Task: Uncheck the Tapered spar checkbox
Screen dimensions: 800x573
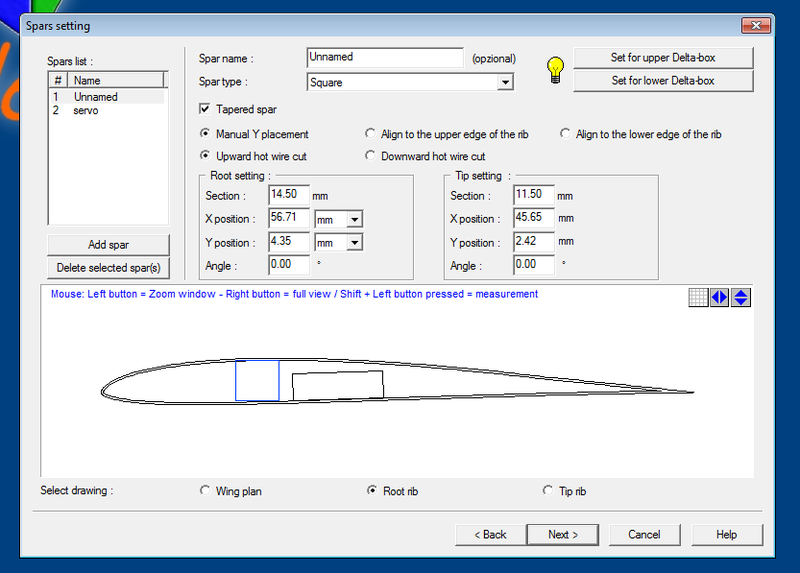Action: tap(206, 109)
